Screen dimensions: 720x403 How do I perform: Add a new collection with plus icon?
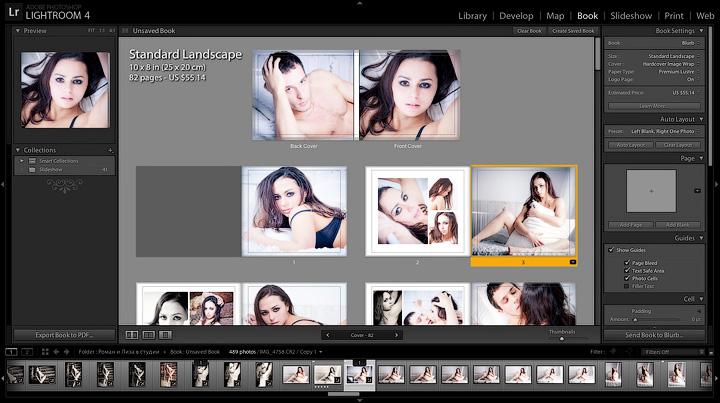[110, 150]
